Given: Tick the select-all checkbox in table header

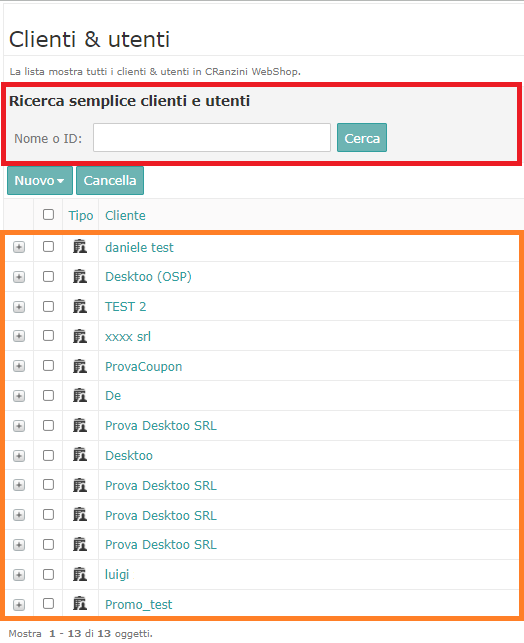Looking at the screenshot, I should click(x=48, y=214).
